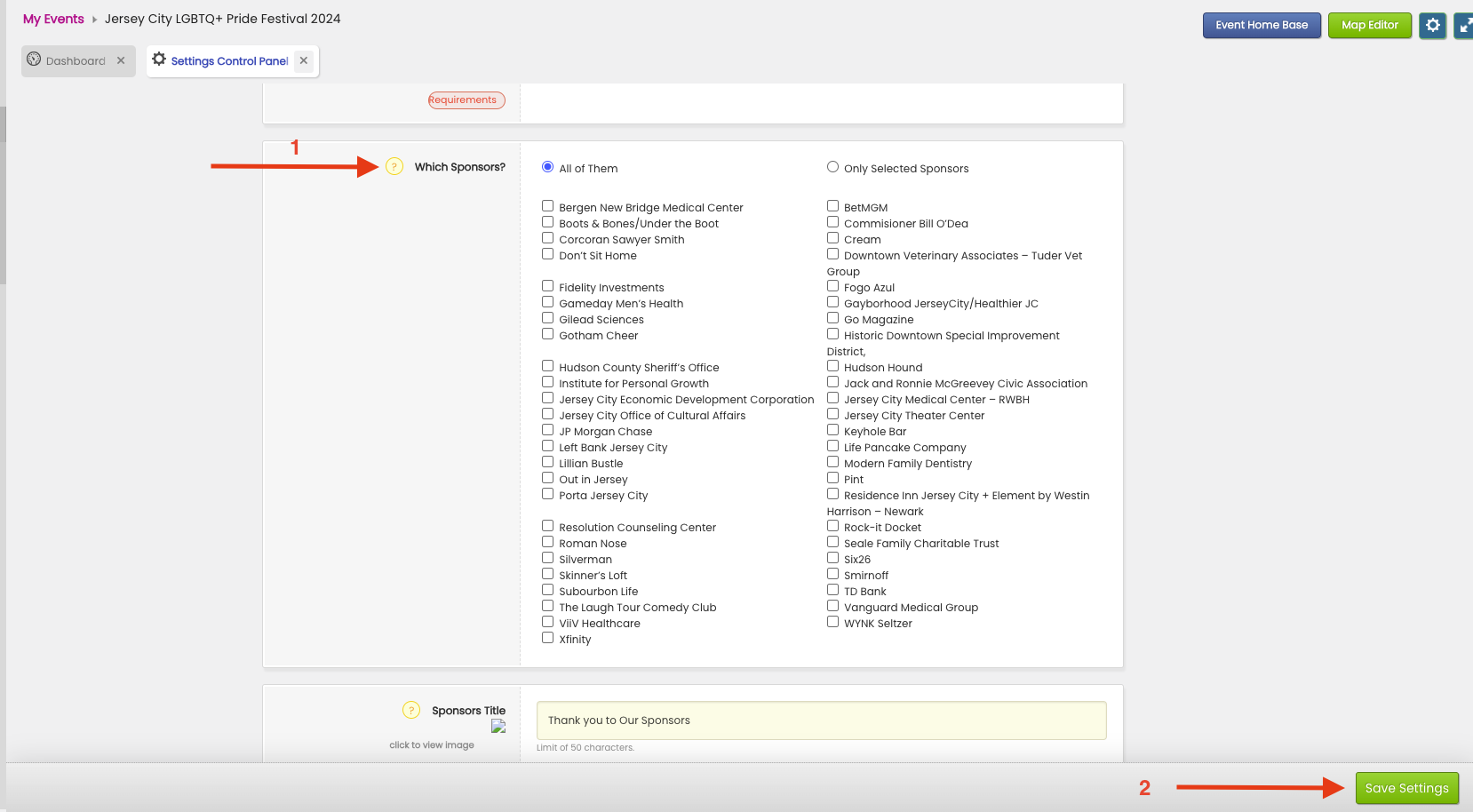Check Hudson County Sheriff's Office
This screenshot has height=812, width=1473.
click(548, 366)
